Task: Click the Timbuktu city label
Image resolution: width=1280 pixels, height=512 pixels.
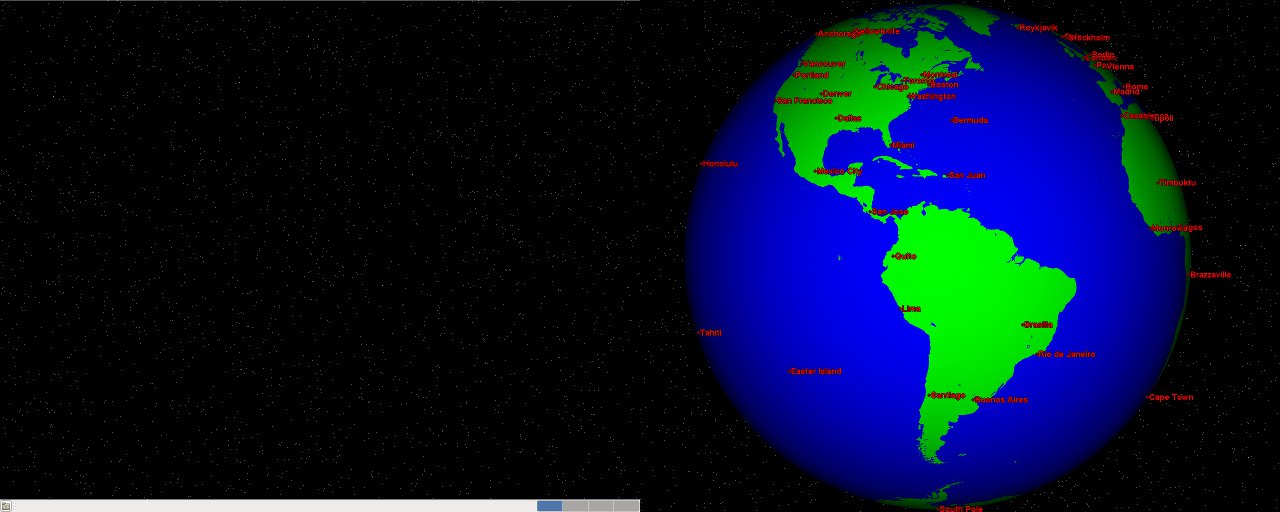Action: click(x=1177, y=182)
